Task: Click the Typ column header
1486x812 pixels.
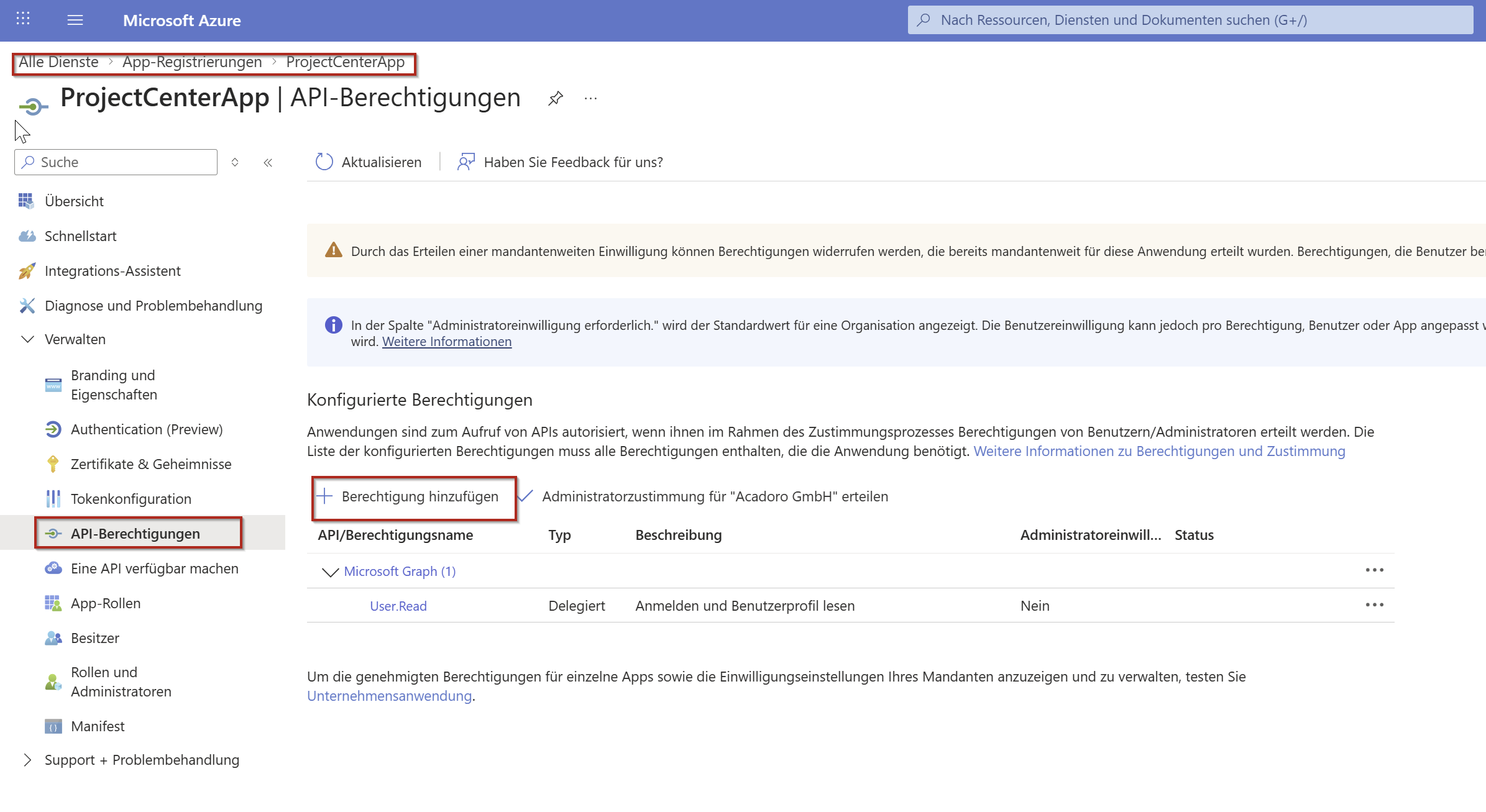Action: pyautogui.click(x=559, y=535)
